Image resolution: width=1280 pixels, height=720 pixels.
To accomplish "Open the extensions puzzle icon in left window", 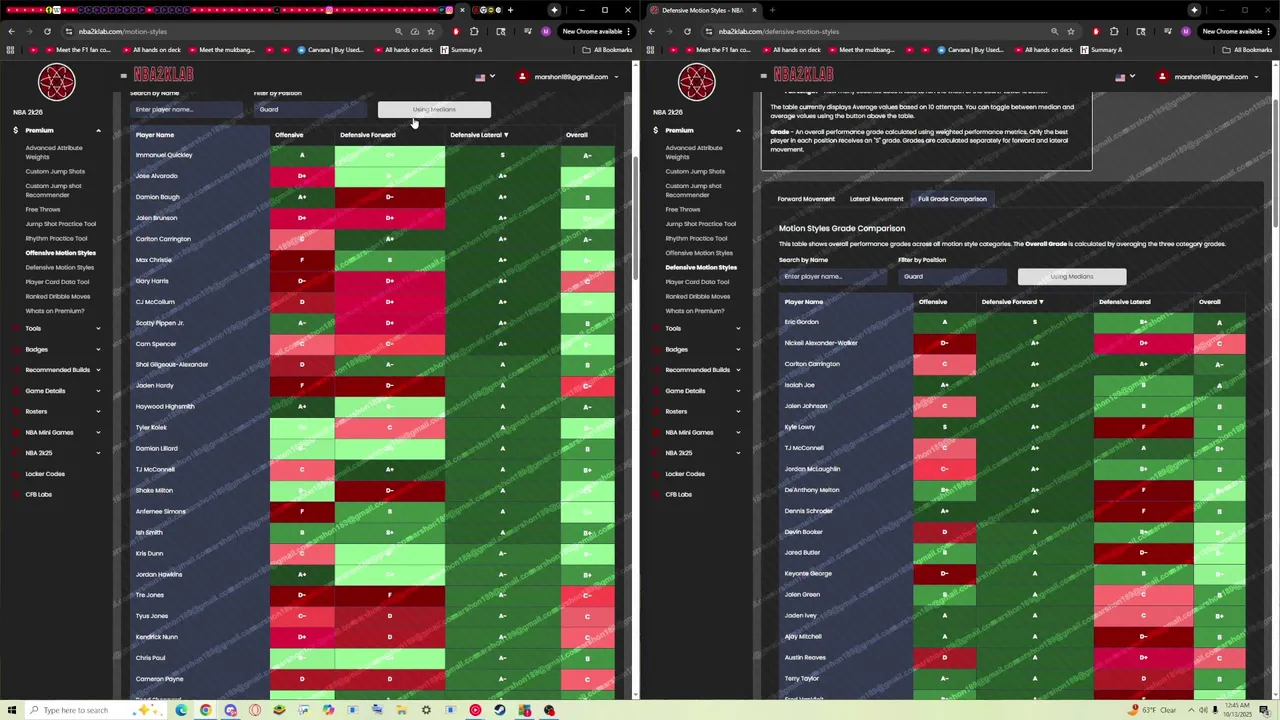I will pyautogui.click(x=474, y=31).
